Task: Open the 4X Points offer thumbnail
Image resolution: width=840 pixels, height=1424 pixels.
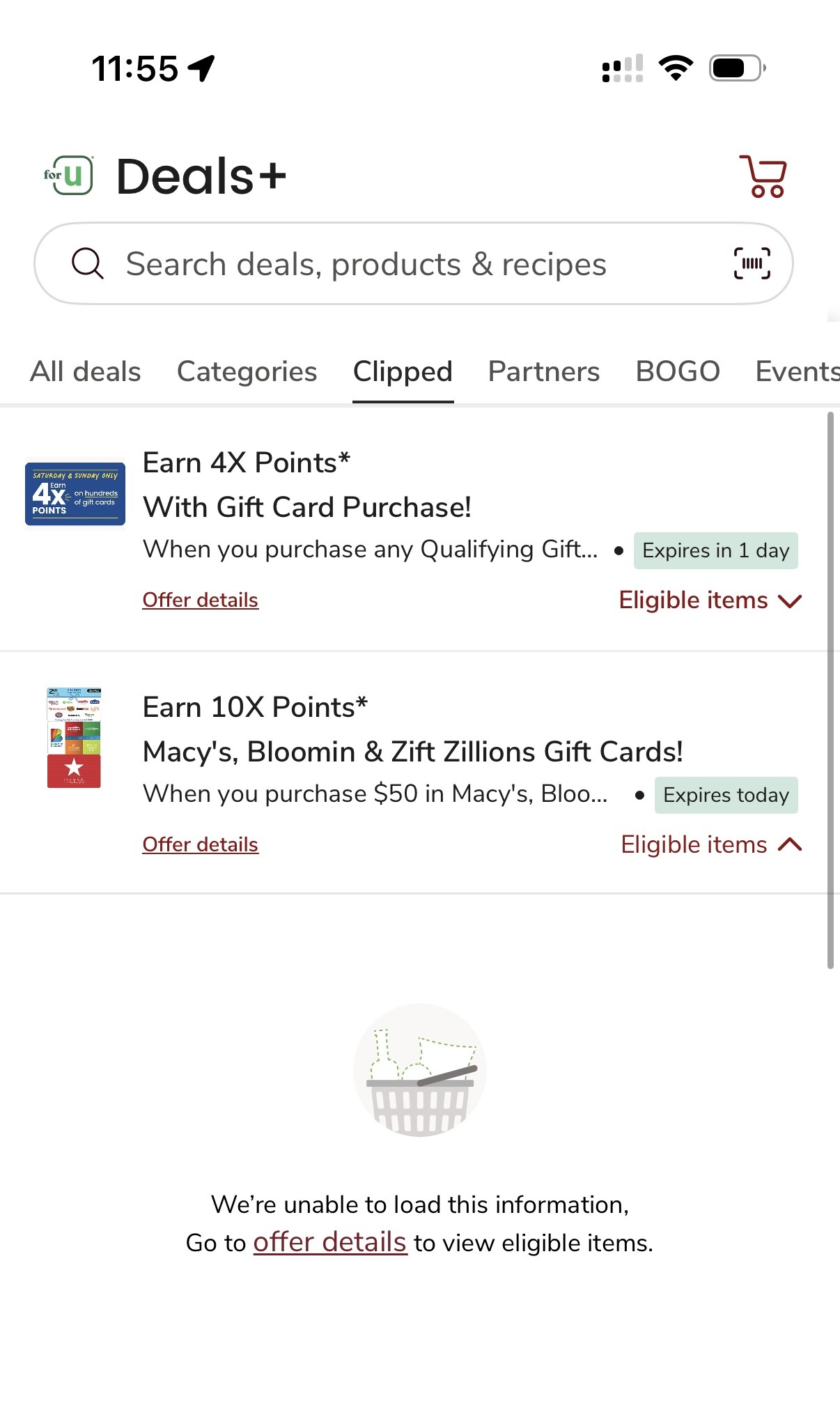Action: click(75, 493)
